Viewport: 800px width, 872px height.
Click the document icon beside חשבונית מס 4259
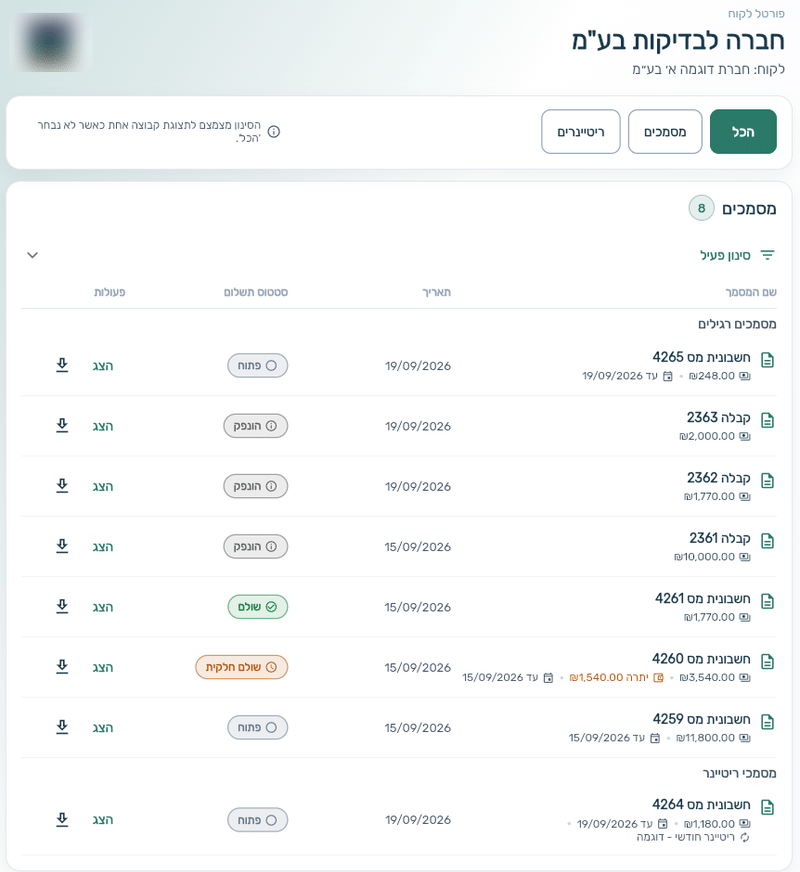coord(768,722)
